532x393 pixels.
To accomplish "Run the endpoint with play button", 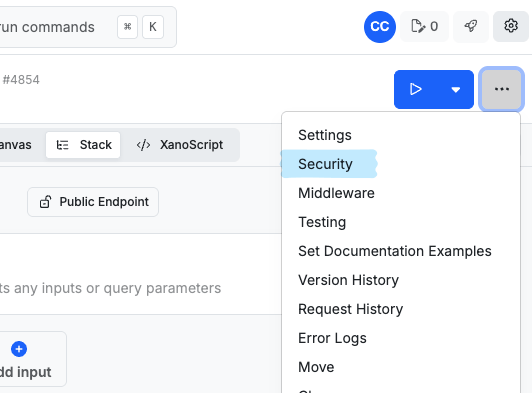I will [416, 89].
